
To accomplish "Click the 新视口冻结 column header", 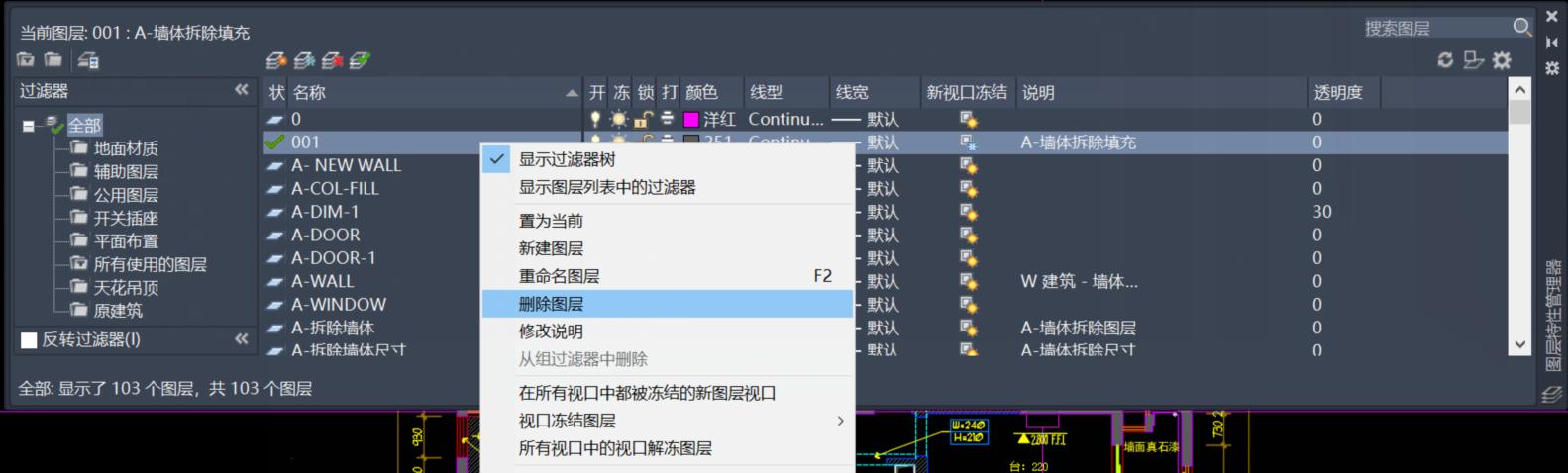I will click(x=967, y=92).
